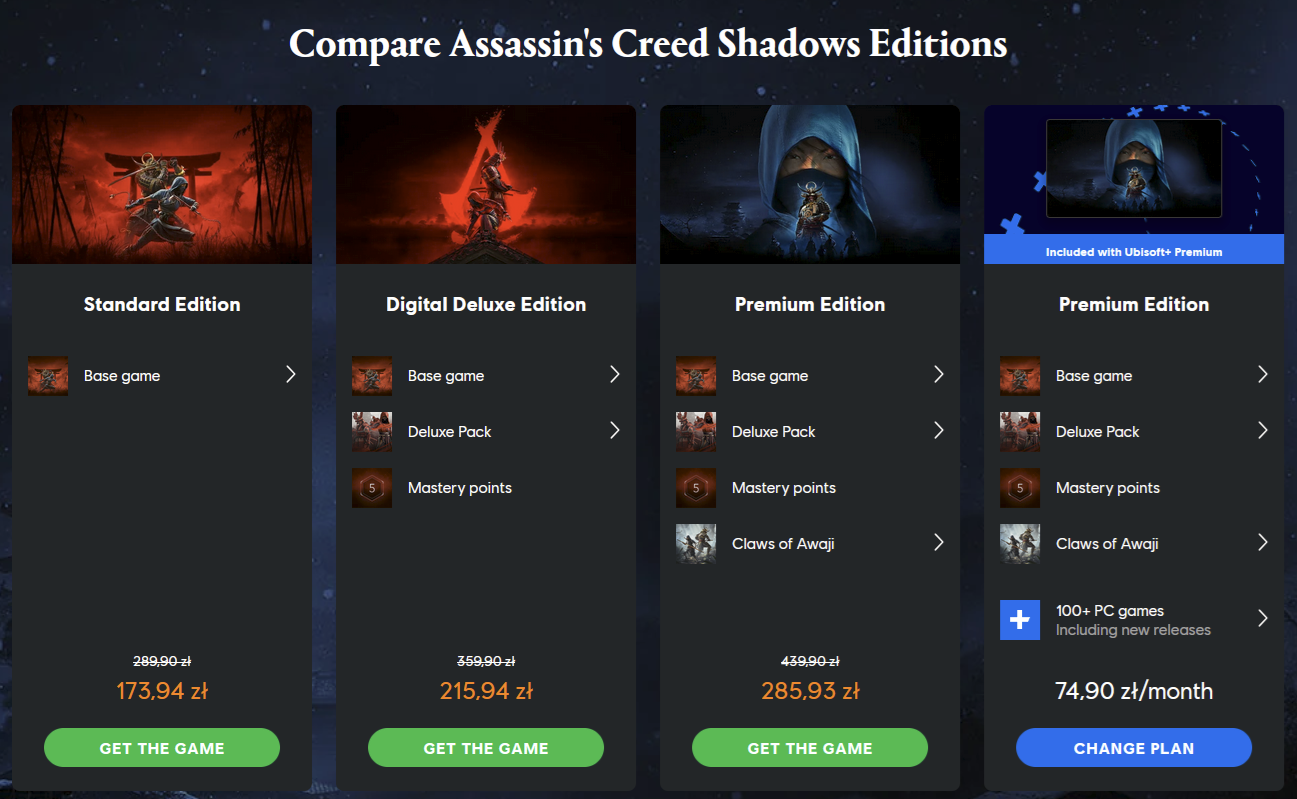Click Mastery points icon in Ubisoft+ Premium card
Viewport: 1297px width, 799px height.
point(1020,488)
